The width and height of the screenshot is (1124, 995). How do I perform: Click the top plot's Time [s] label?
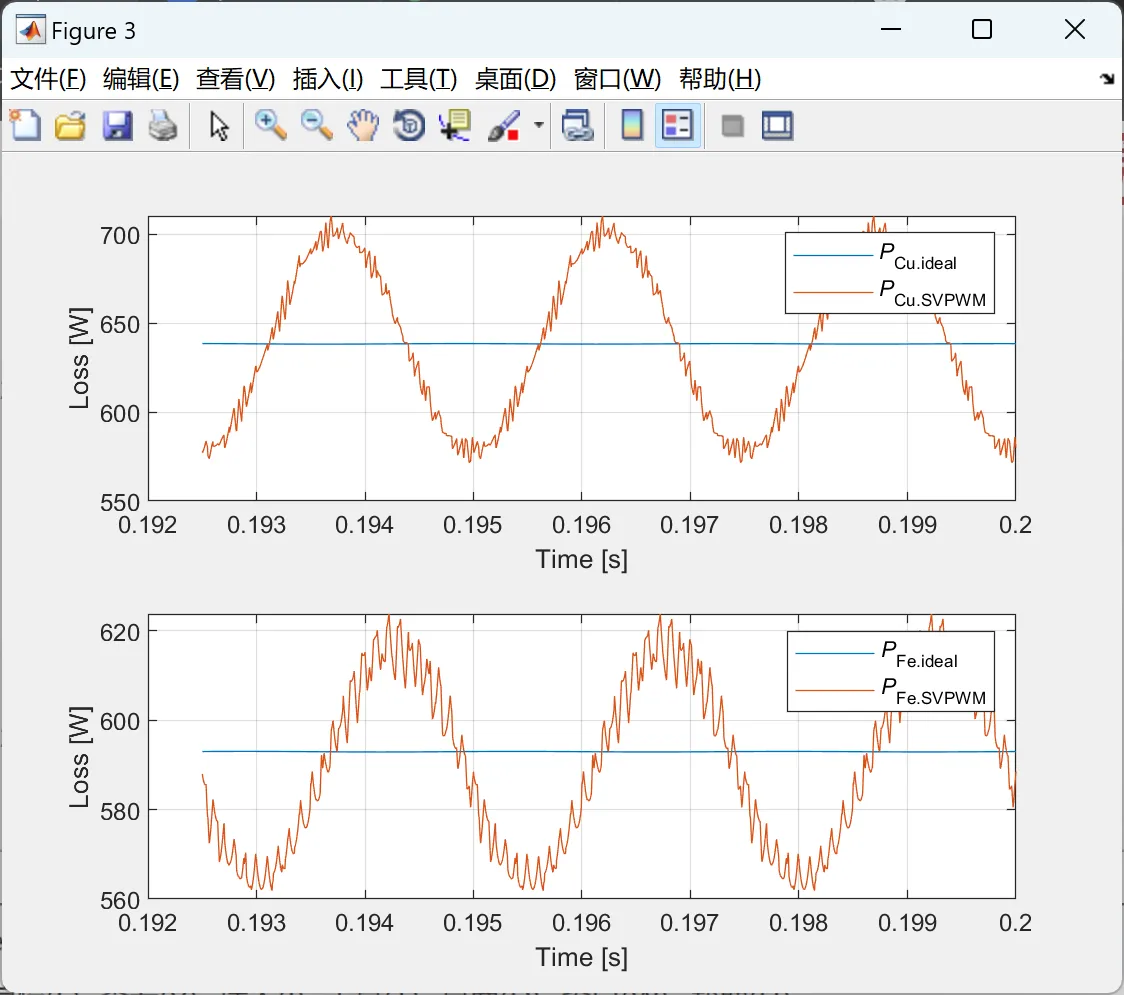pos(581,559)
